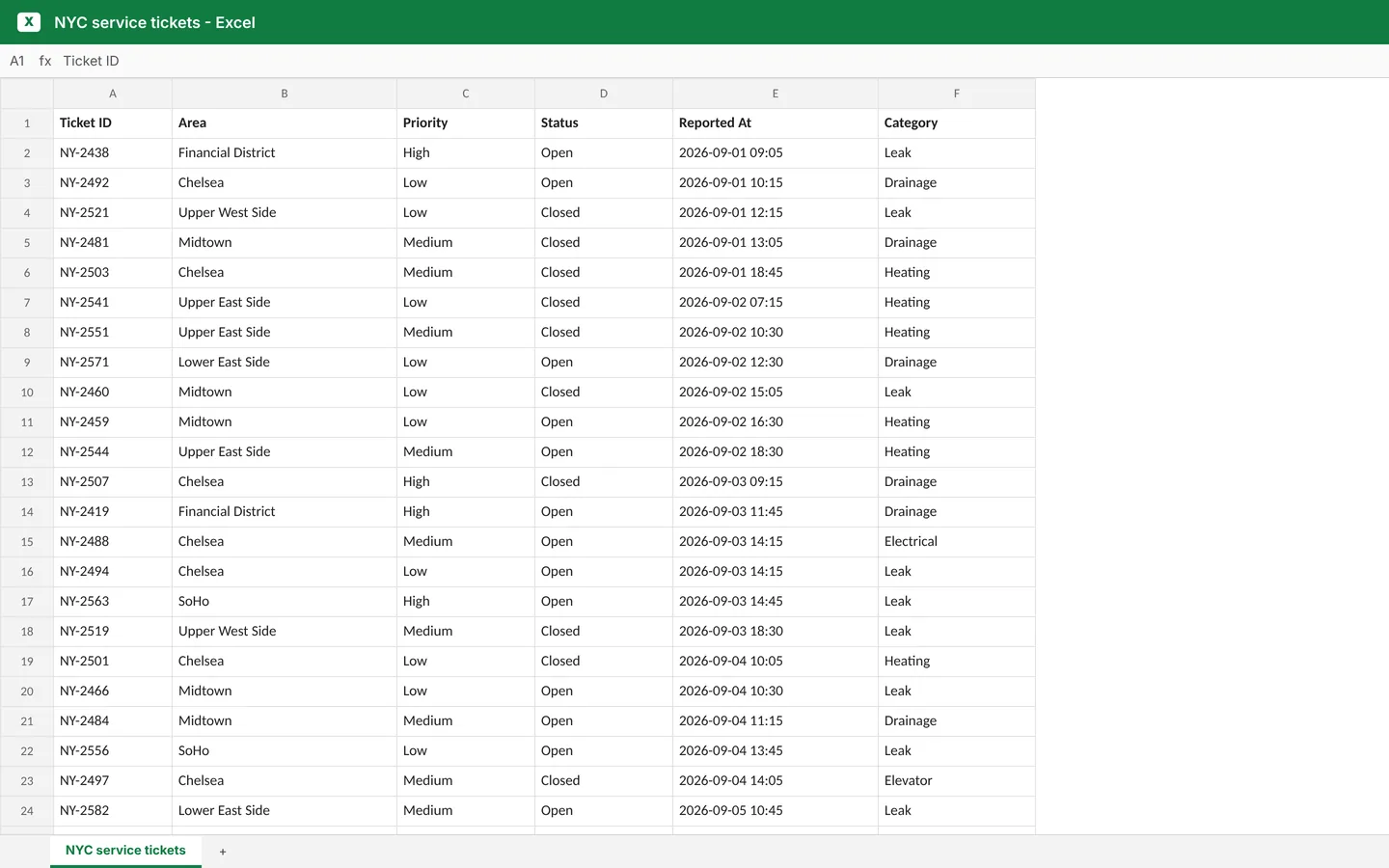Click the Status header cell
The width and height of the screenshot is (1389, 868).
[604, 123]
